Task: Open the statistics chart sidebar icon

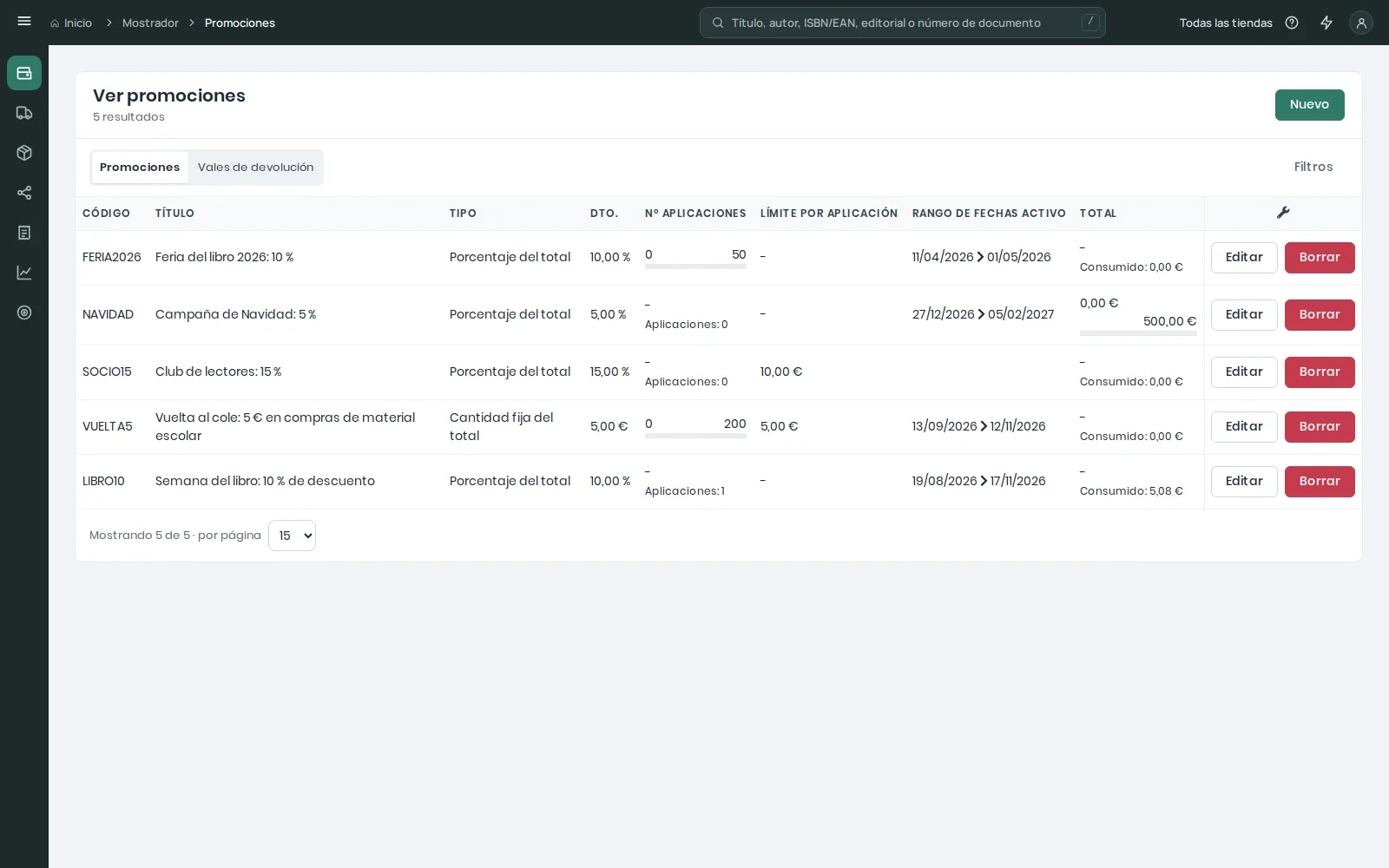Action: [24, 273]
